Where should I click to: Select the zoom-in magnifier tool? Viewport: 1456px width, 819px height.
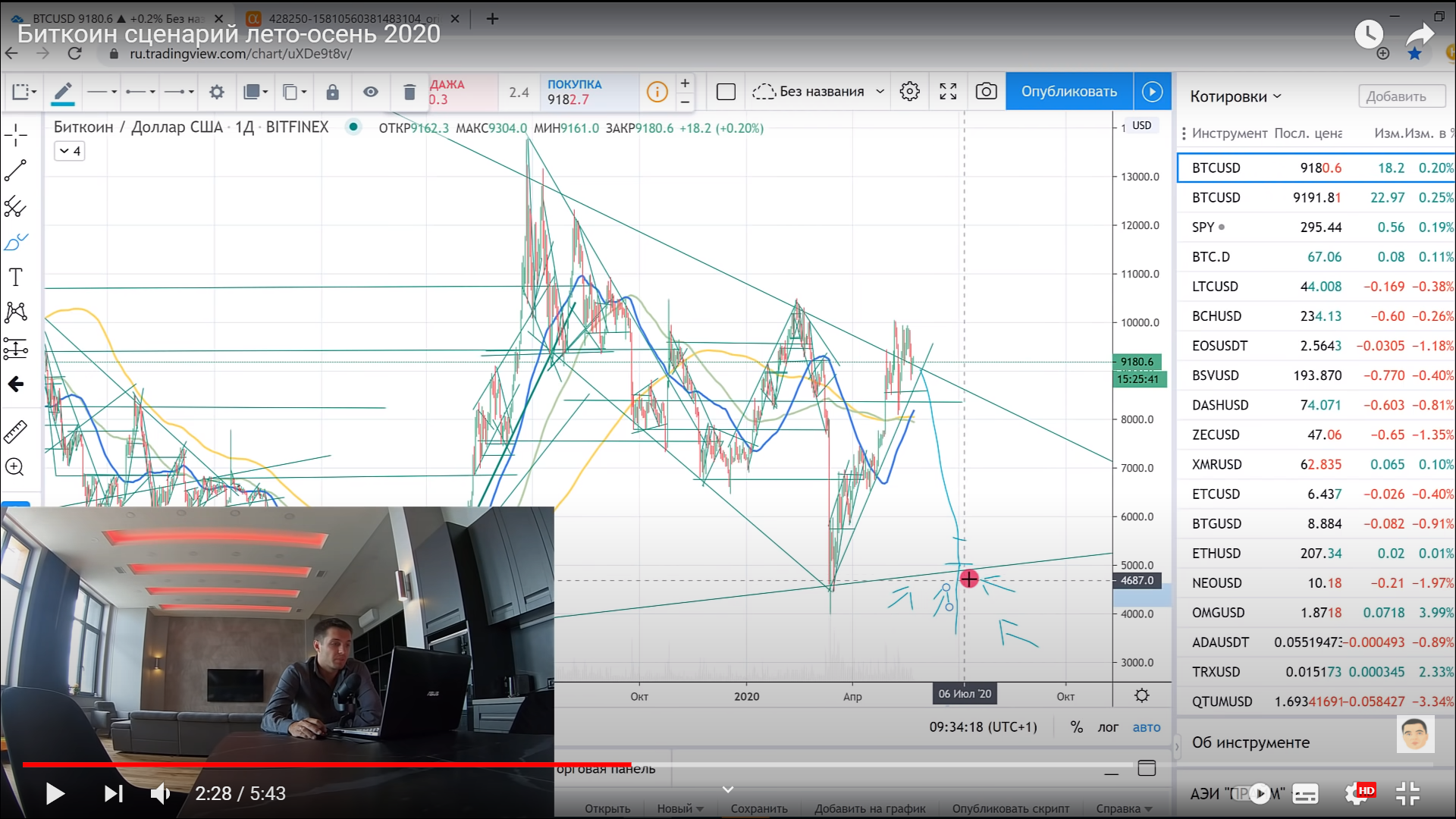(15, 467)
